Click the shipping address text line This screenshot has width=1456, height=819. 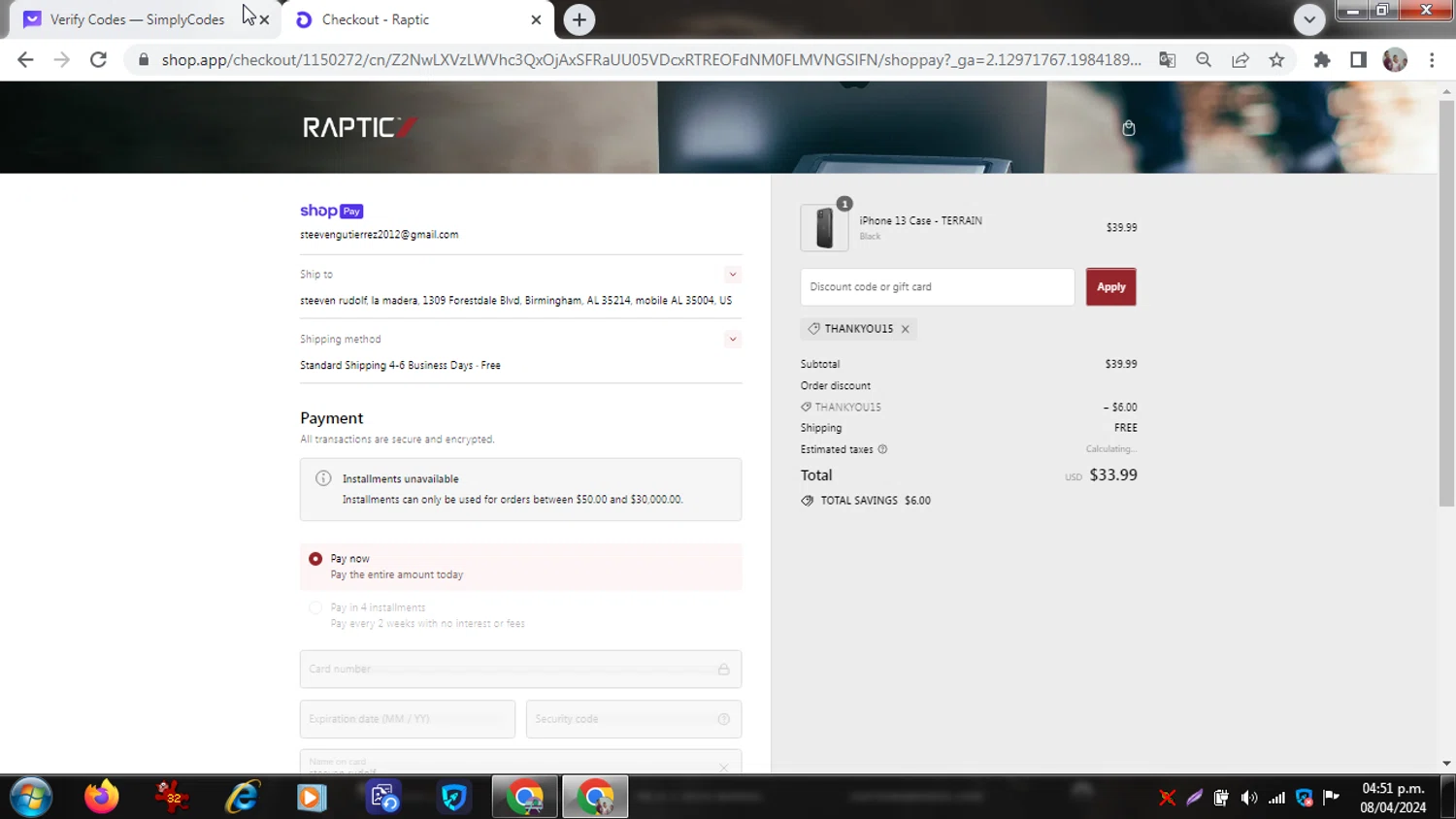pyautogui.click(x=516, y=301)
